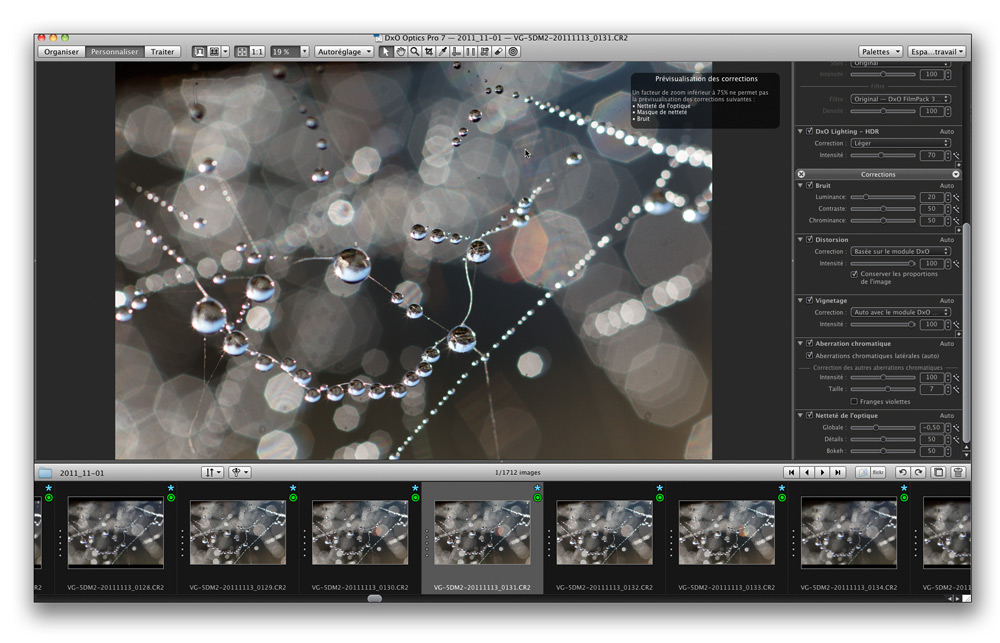The image size is (1000, 643).
Task: Click the Netteté Globale value field
Action: tap(932, 428)
